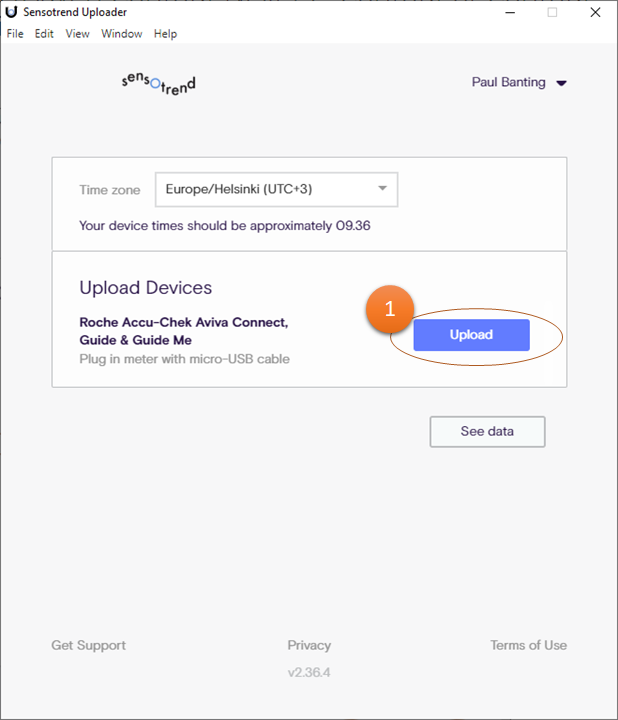
Task: Click the version number v2.36.4
Action: (x=309, y=673)
